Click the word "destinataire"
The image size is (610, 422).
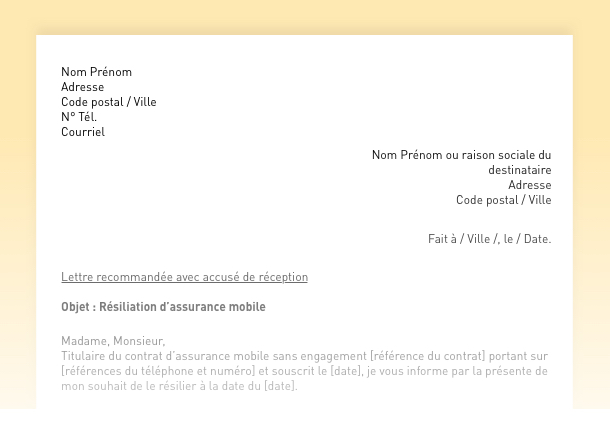519,170
